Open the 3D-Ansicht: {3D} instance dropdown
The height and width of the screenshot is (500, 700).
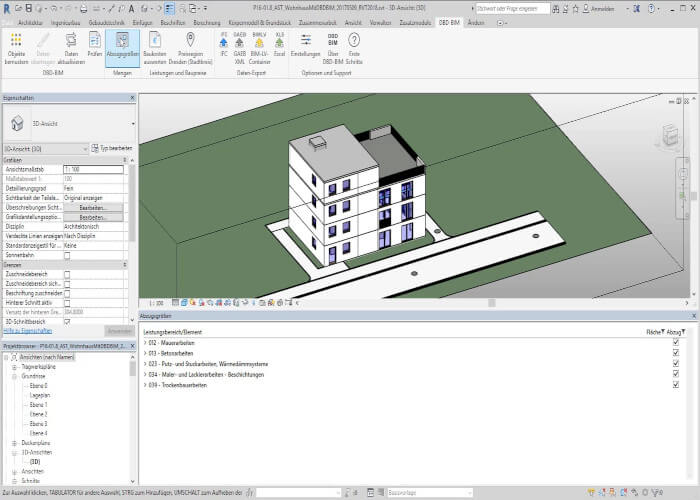[x=46, y=149]
